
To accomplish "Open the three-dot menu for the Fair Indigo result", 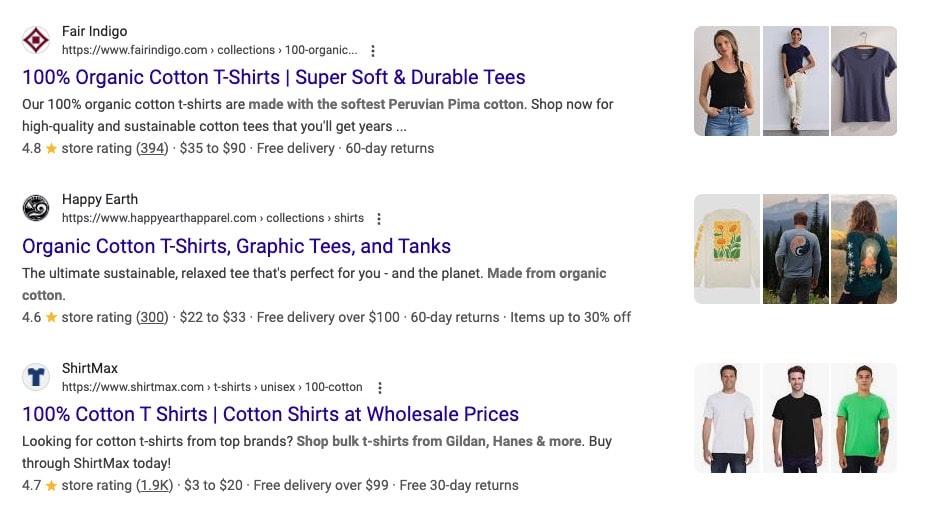I will [x=373, y=50].
